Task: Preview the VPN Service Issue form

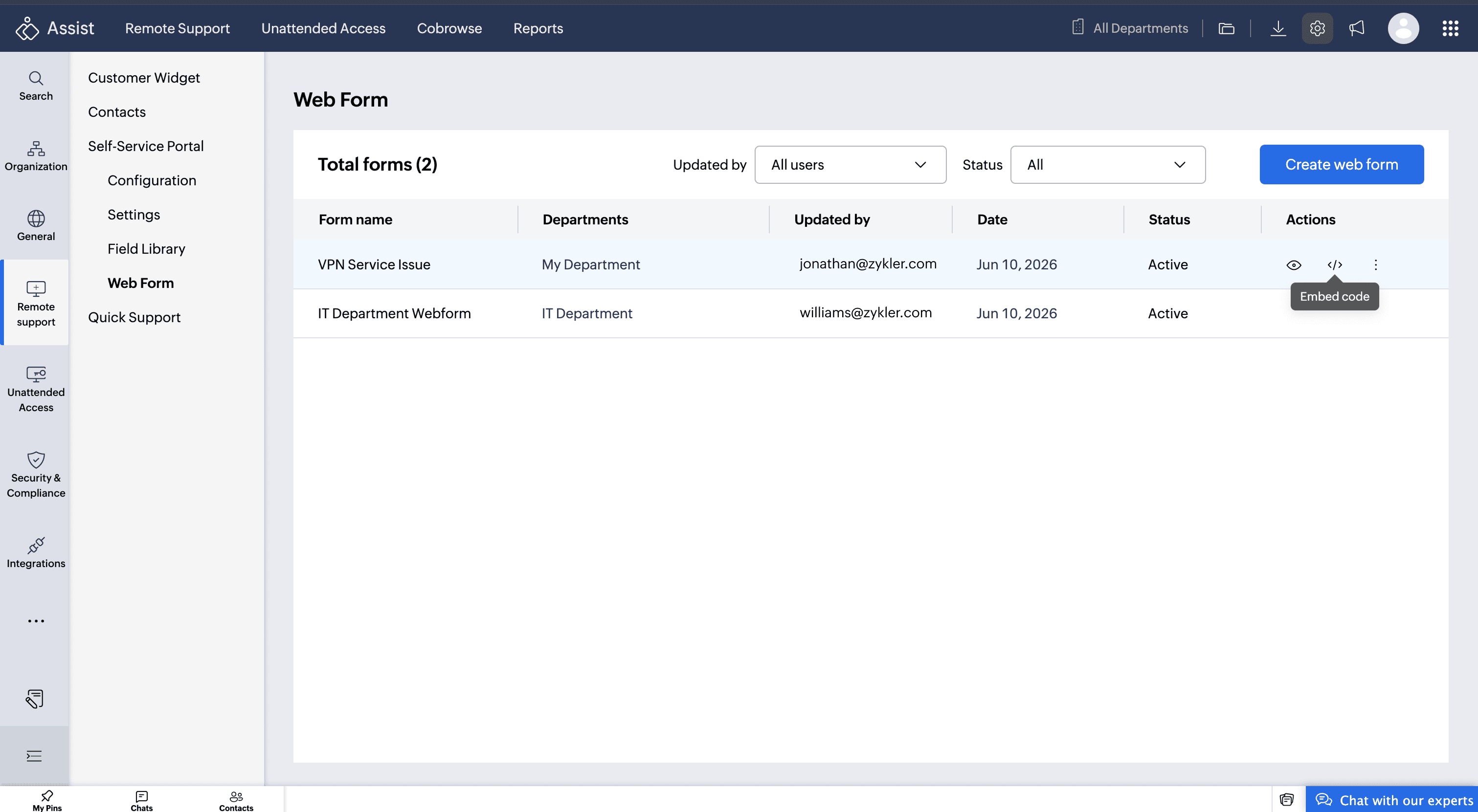Action: (1293, 264)
